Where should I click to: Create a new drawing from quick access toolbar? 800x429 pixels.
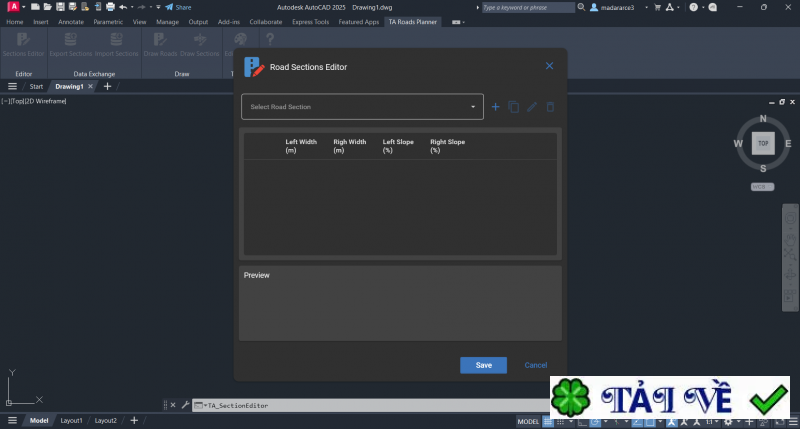click(x=35, y=7)
